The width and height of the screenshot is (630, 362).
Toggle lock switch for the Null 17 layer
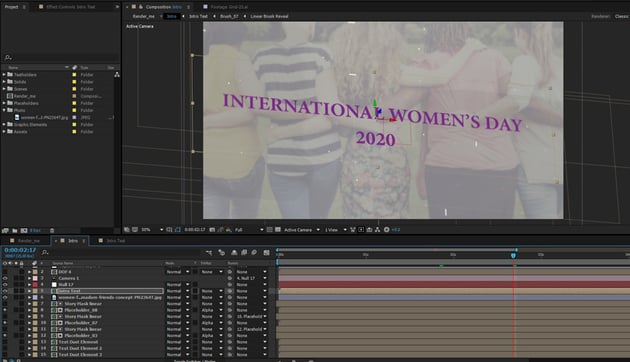(x=22, y=284)
